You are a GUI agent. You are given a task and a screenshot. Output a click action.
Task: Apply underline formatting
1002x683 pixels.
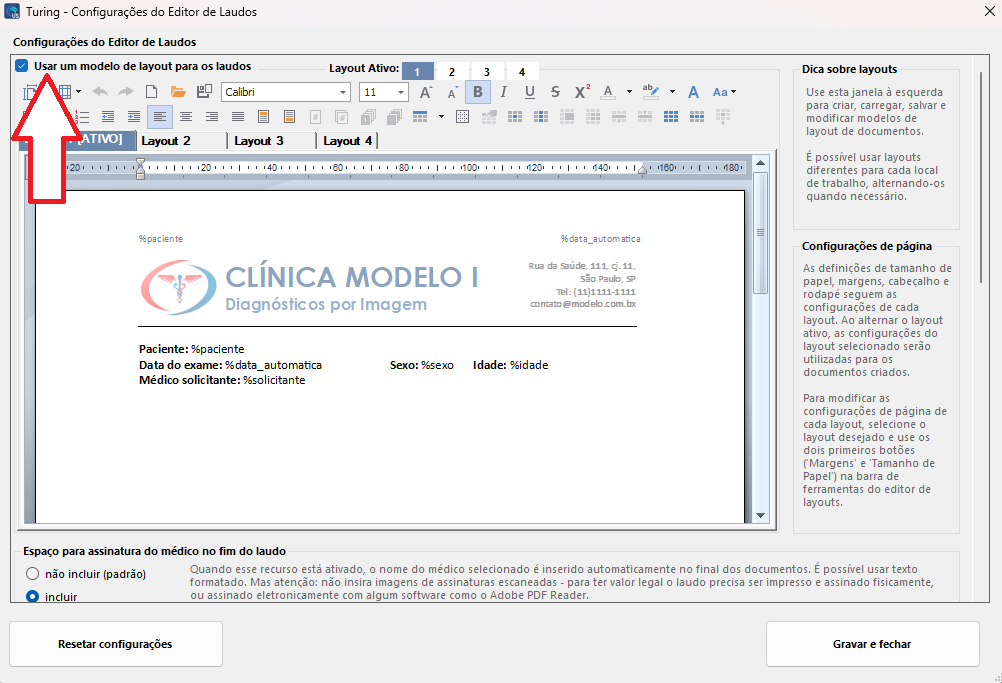click(530, 92)
